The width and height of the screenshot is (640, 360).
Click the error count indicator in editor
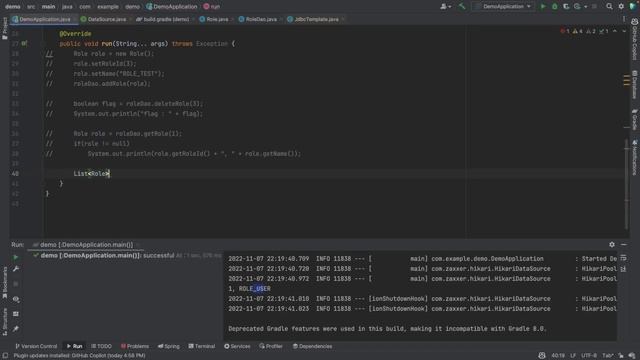[x=565, y=31]
